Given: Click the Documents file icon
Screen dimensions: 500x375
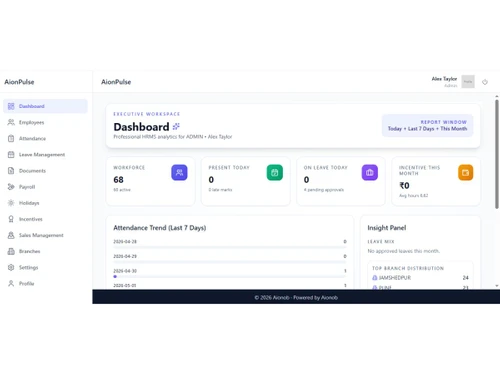Looking at the screenshot, I should (11, 171).
